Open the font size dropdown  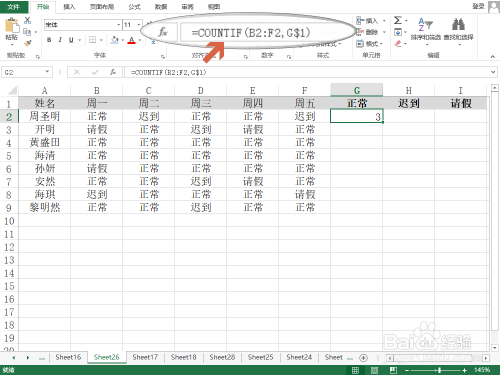pyautogui.click(x=139, y=25)
